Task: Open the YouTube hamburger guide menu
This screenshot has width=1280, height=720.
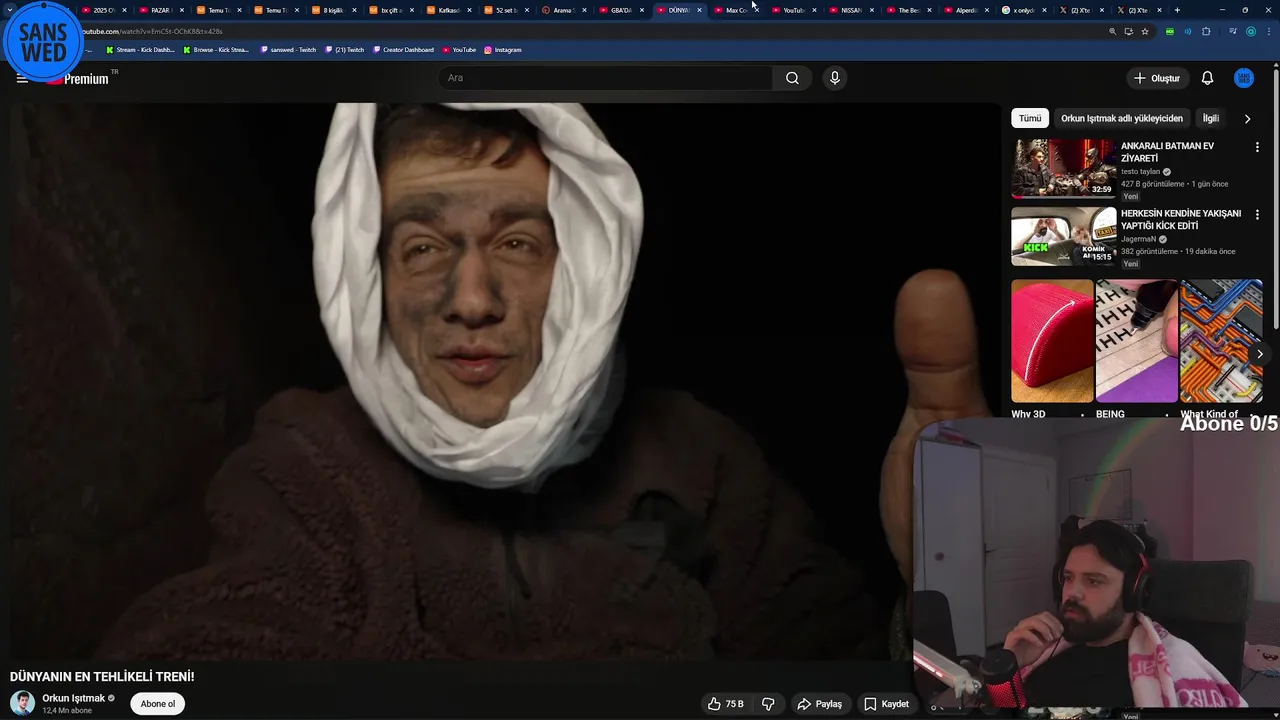Action: tap(22, 78)
